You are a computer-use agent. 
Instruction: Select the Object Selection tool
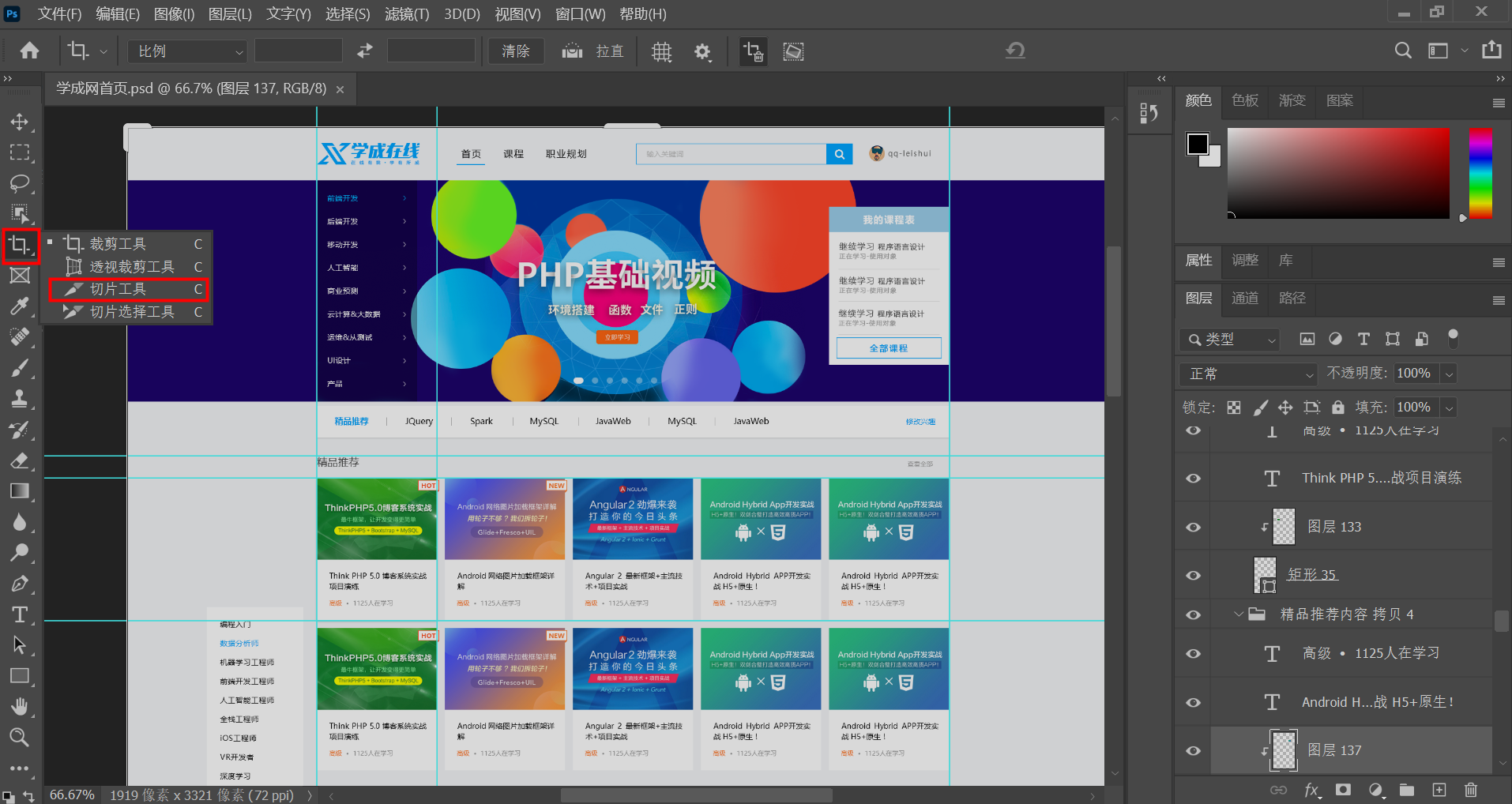coord(20,214)
